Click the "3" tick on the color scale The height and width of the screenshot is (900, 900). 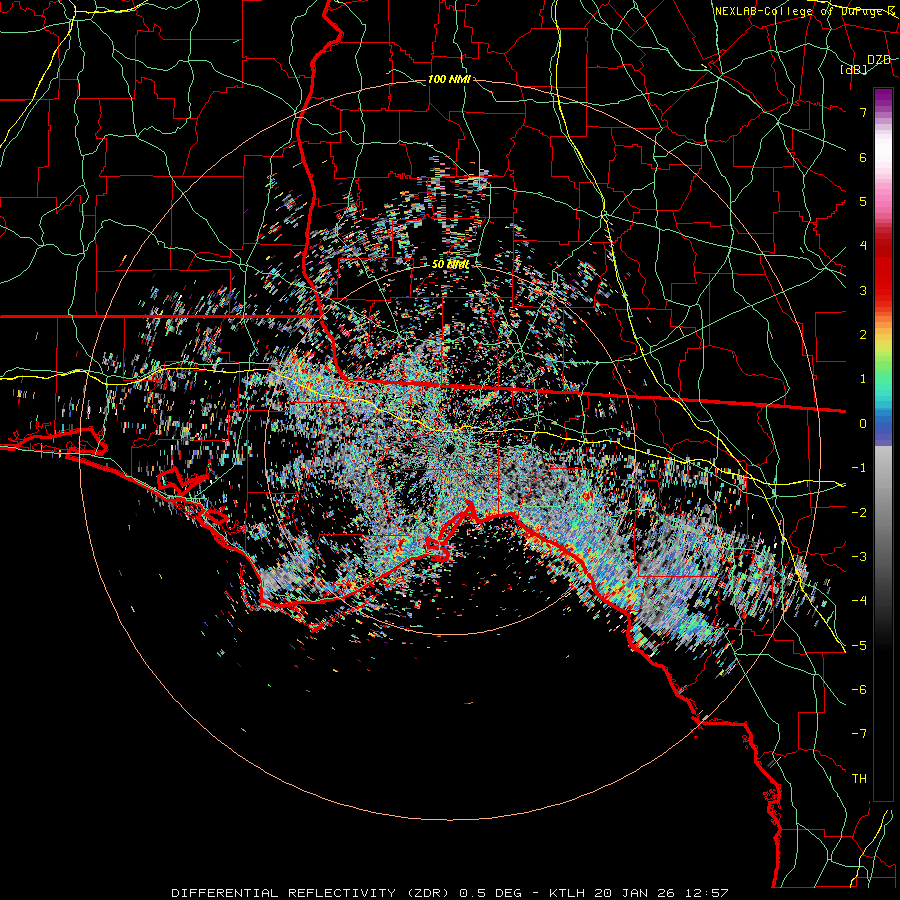[863, 290]
